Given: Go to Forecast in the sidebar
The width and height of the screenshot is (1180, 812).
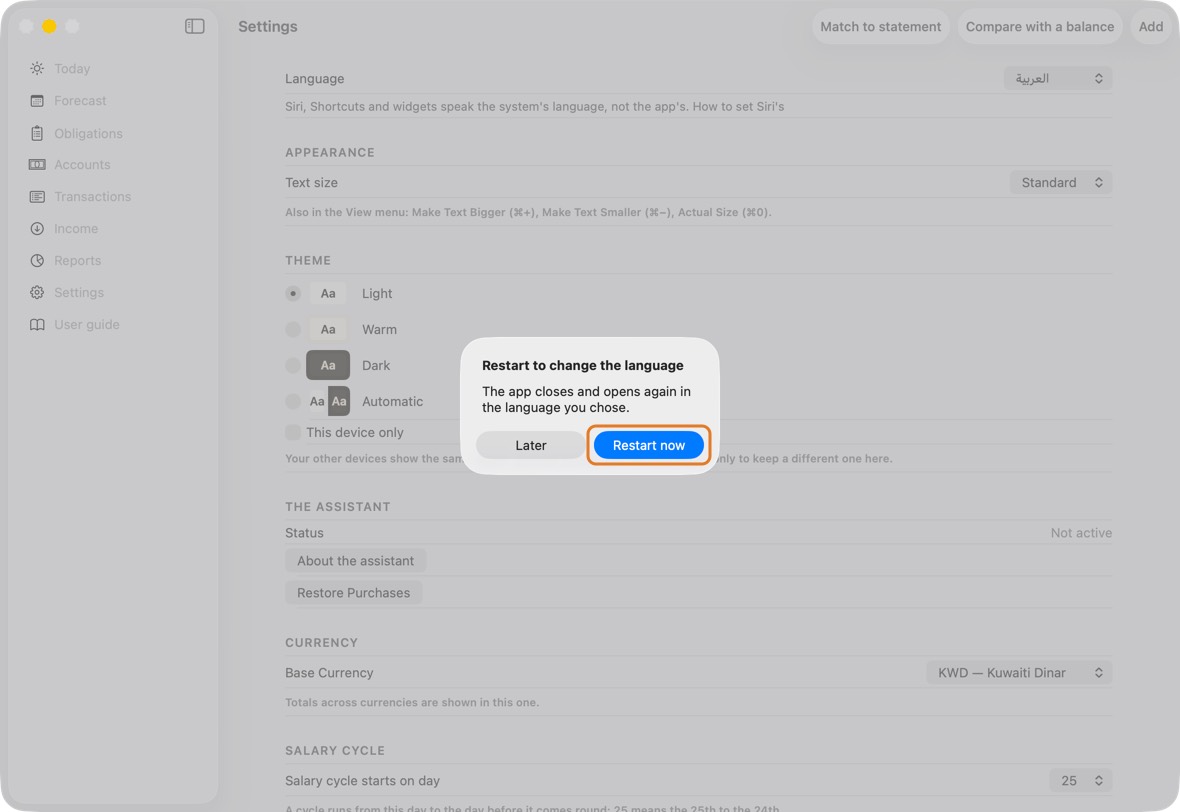Looking at the screenshot, I should click(80, 101).
